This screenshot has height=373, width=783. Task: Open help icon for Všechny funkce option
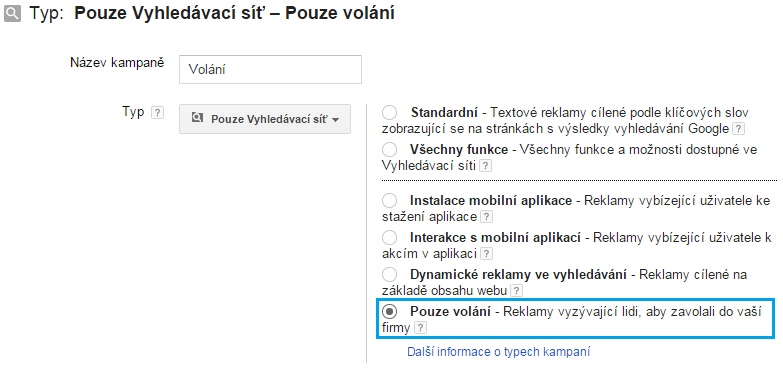tap(485, 166)
